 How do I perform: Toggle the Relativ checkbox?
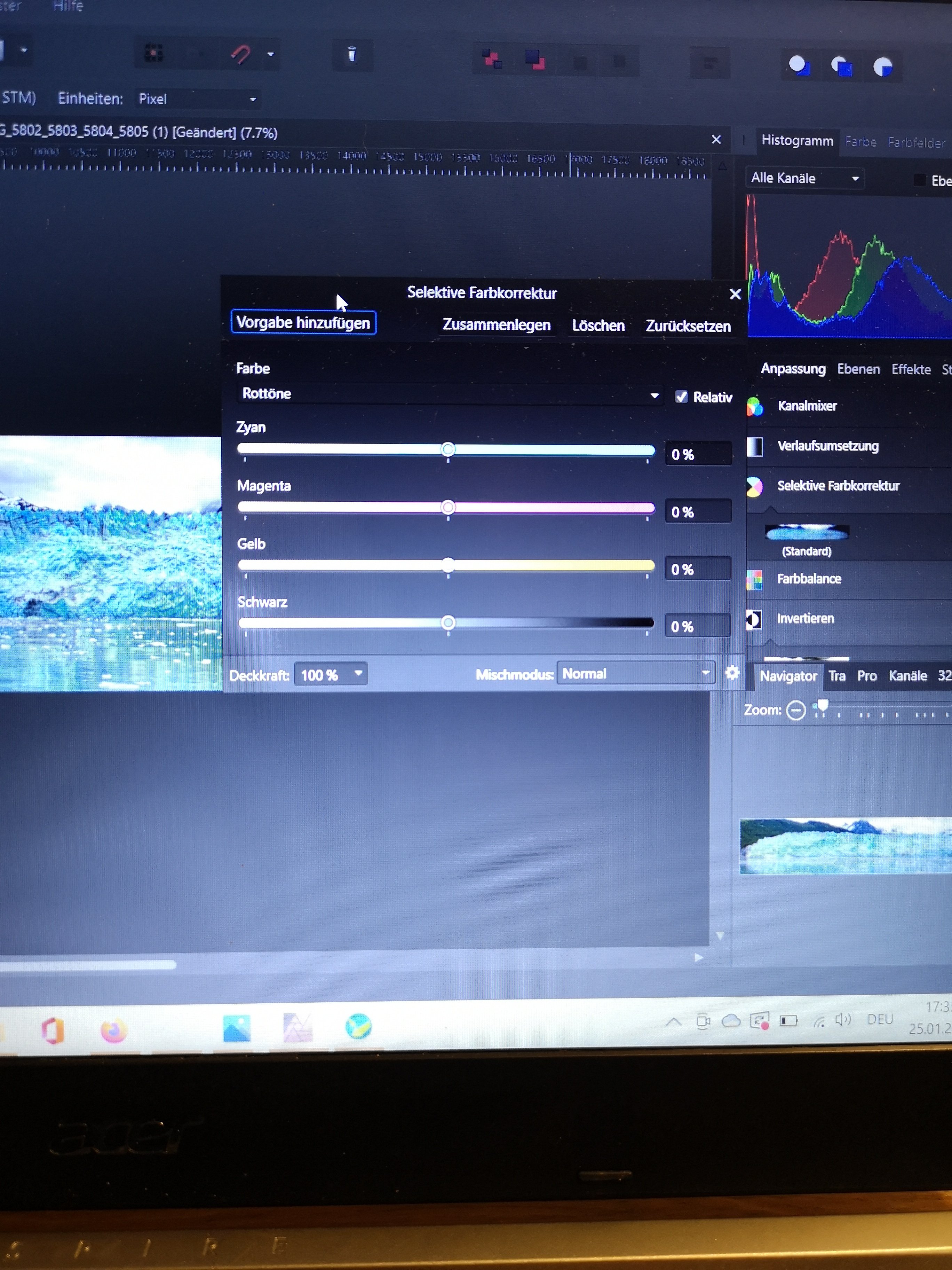pos(681,397)
